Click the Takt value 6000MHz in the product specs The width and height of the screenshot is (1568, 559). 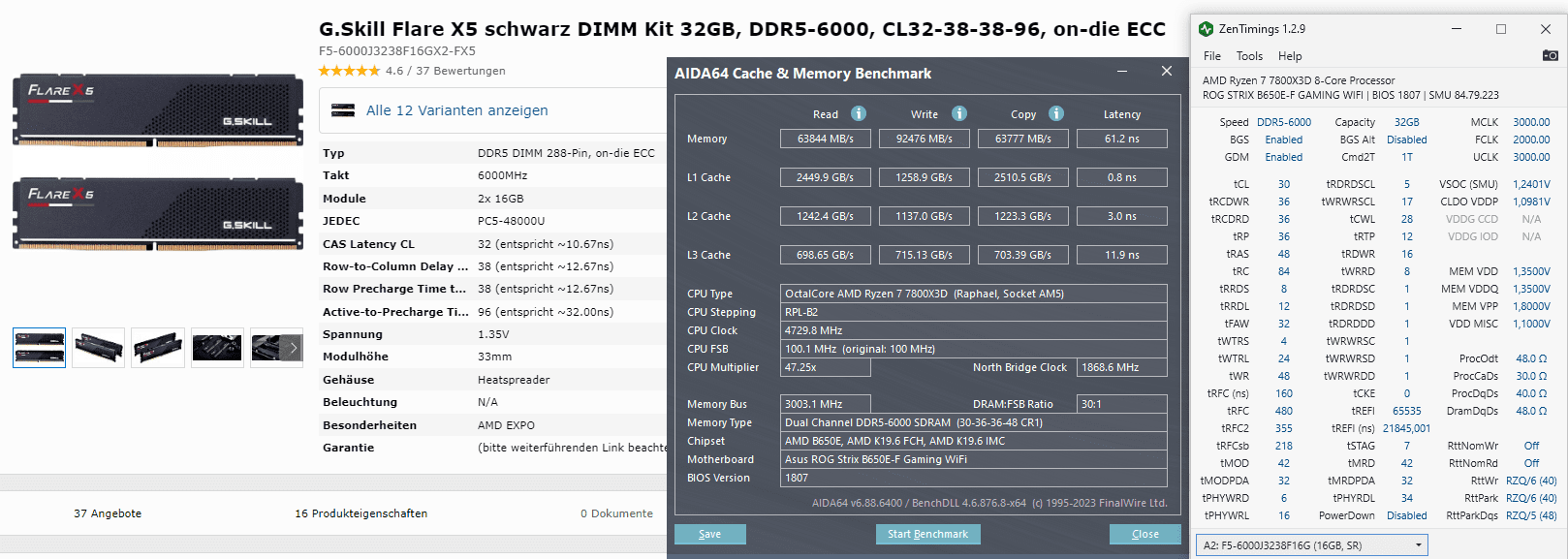tap(502, 175)
